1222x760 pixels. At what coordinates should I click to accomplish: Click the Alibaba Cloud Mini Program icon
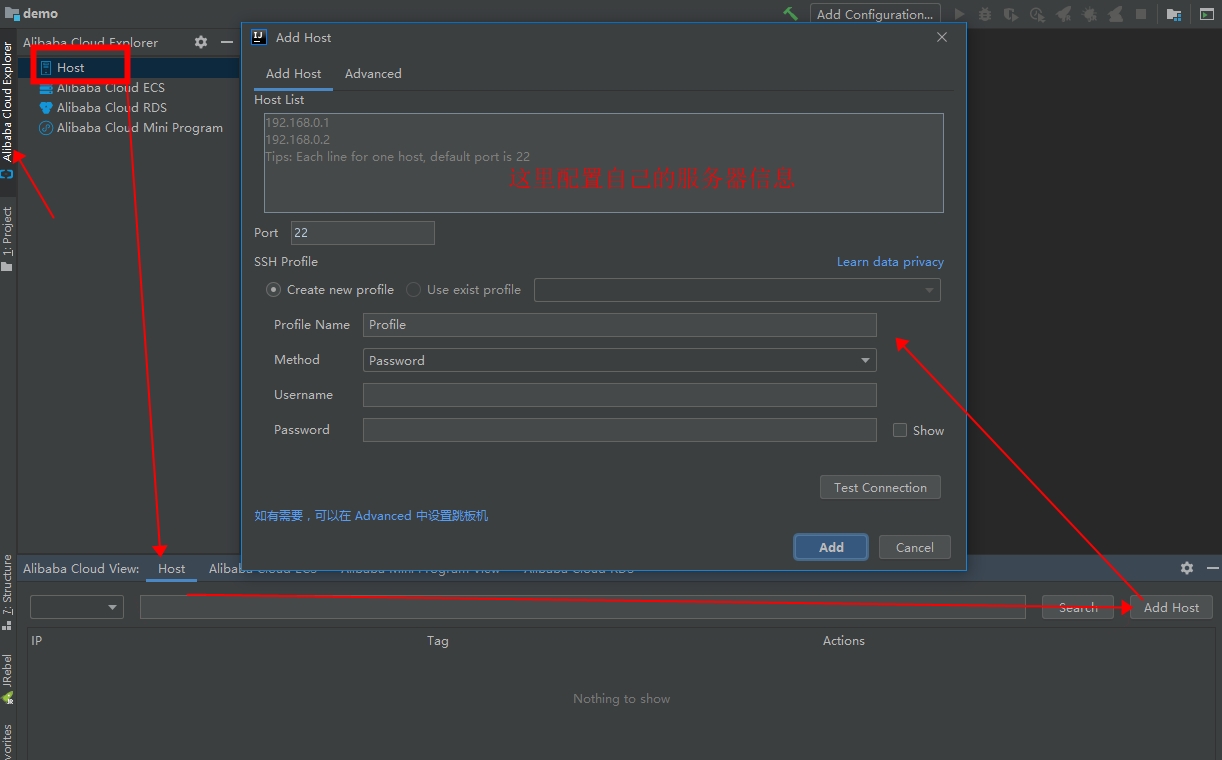tap(46, 128)
